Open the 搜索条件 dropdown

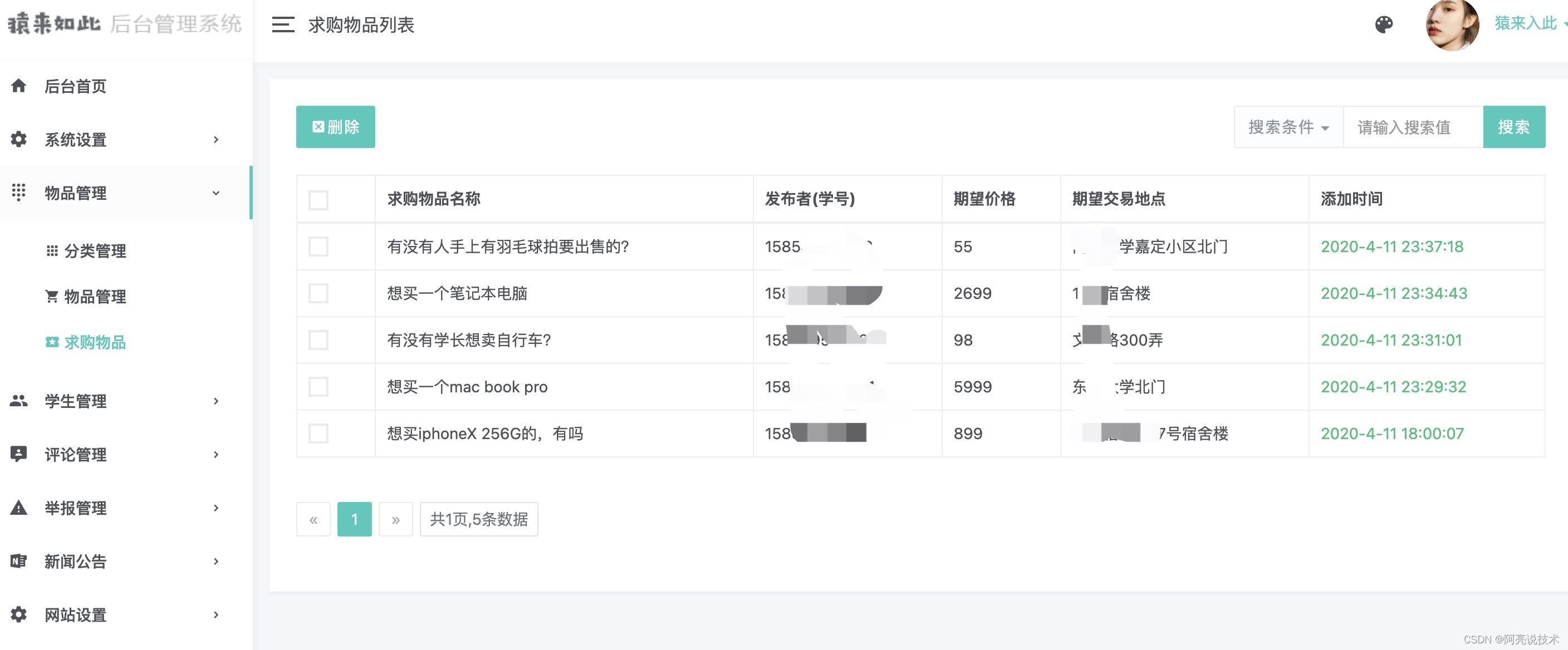pos(1288,127)
